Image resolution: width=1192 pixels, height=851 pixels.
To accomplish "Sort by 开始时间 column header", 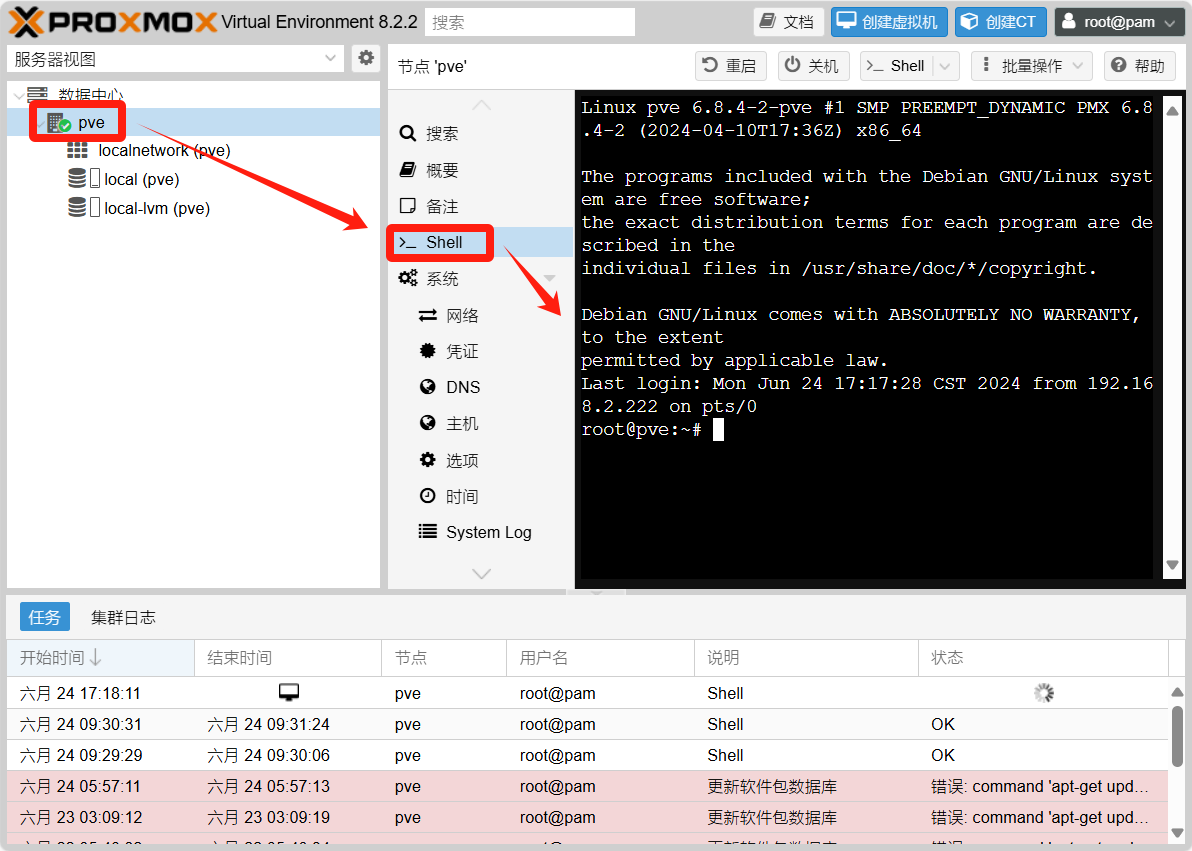I will tap(60, 657).
